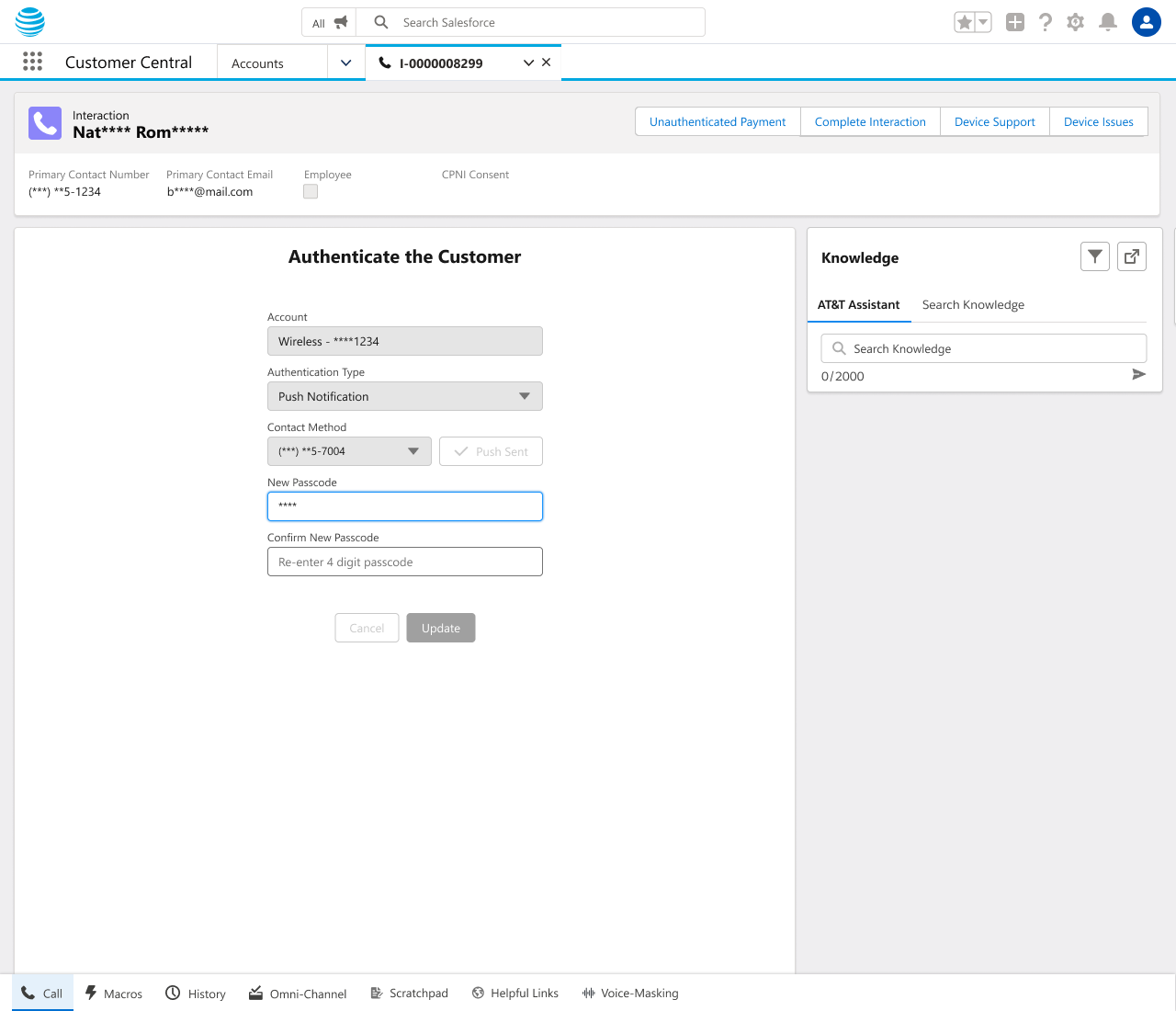
Task: Expand the Accounts navigation menu chevron
Action: tap(346, 62)
